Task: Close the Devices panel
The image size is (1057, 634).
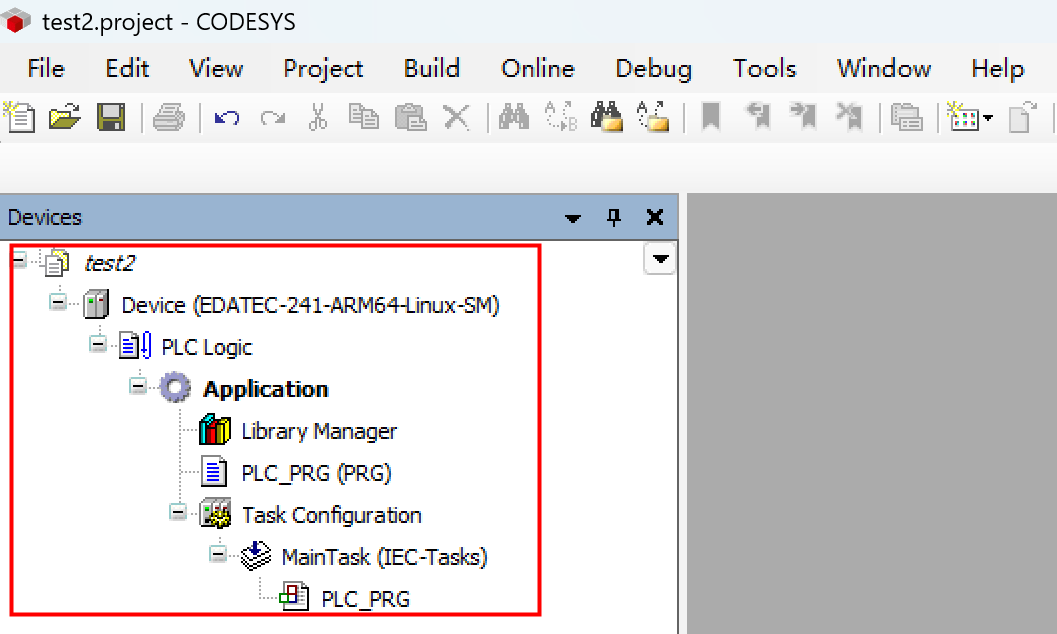Action: [655, 217]
